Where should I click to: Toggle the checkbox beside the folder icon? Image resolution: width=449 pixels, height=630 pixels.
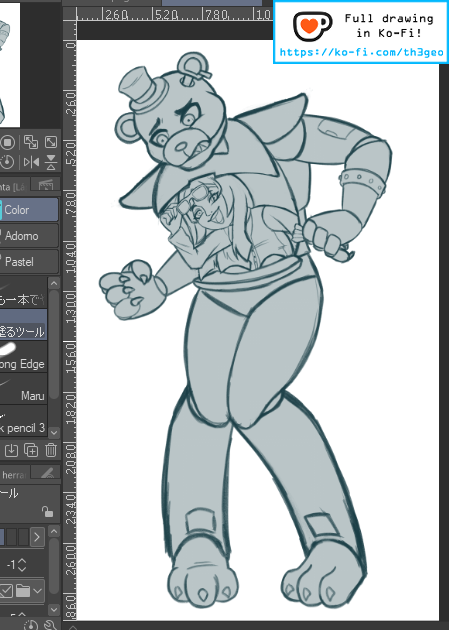(6, 591)
